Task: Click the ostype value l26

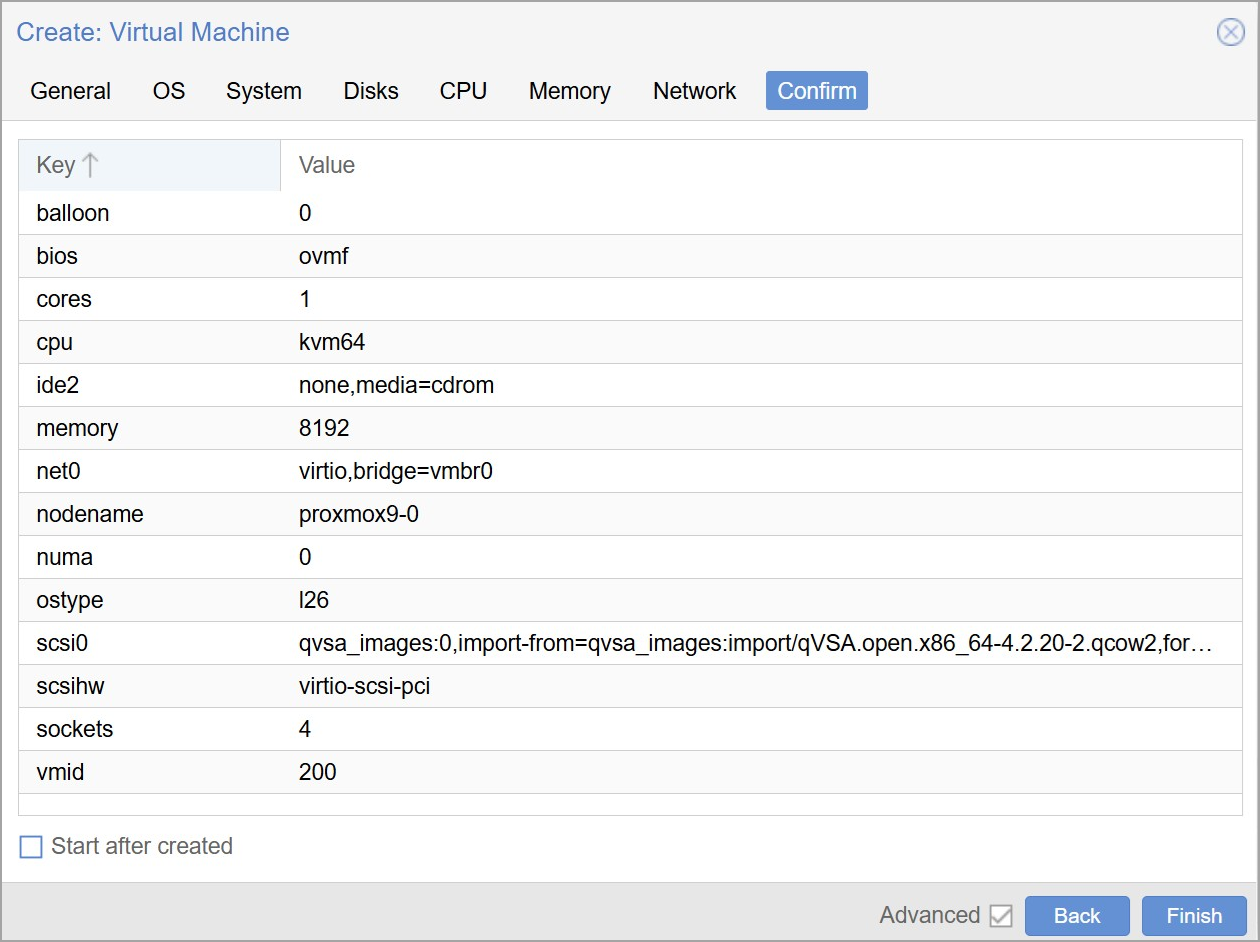Action: pos(314,600)
